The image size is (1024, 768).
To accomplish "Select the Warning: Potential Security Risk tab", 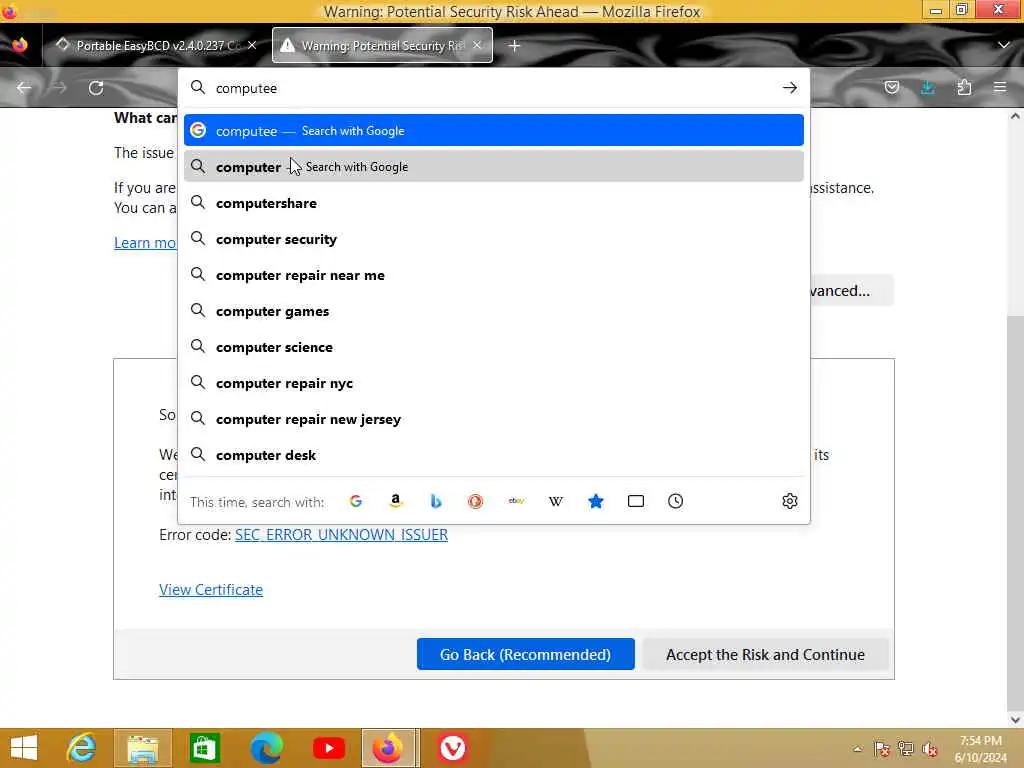I will point(382,46).
